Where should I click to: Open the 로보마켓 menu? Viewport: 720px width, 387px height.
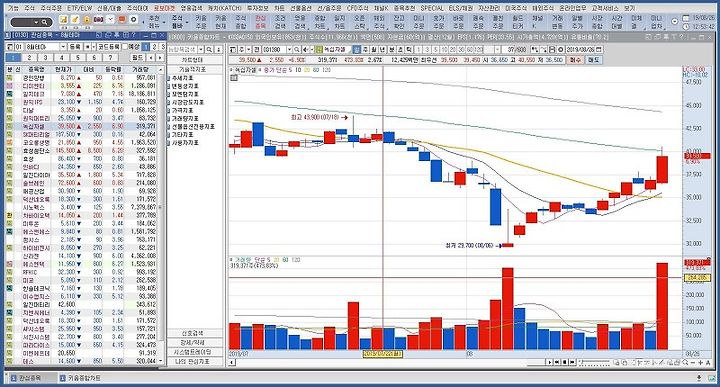point(165,8)
